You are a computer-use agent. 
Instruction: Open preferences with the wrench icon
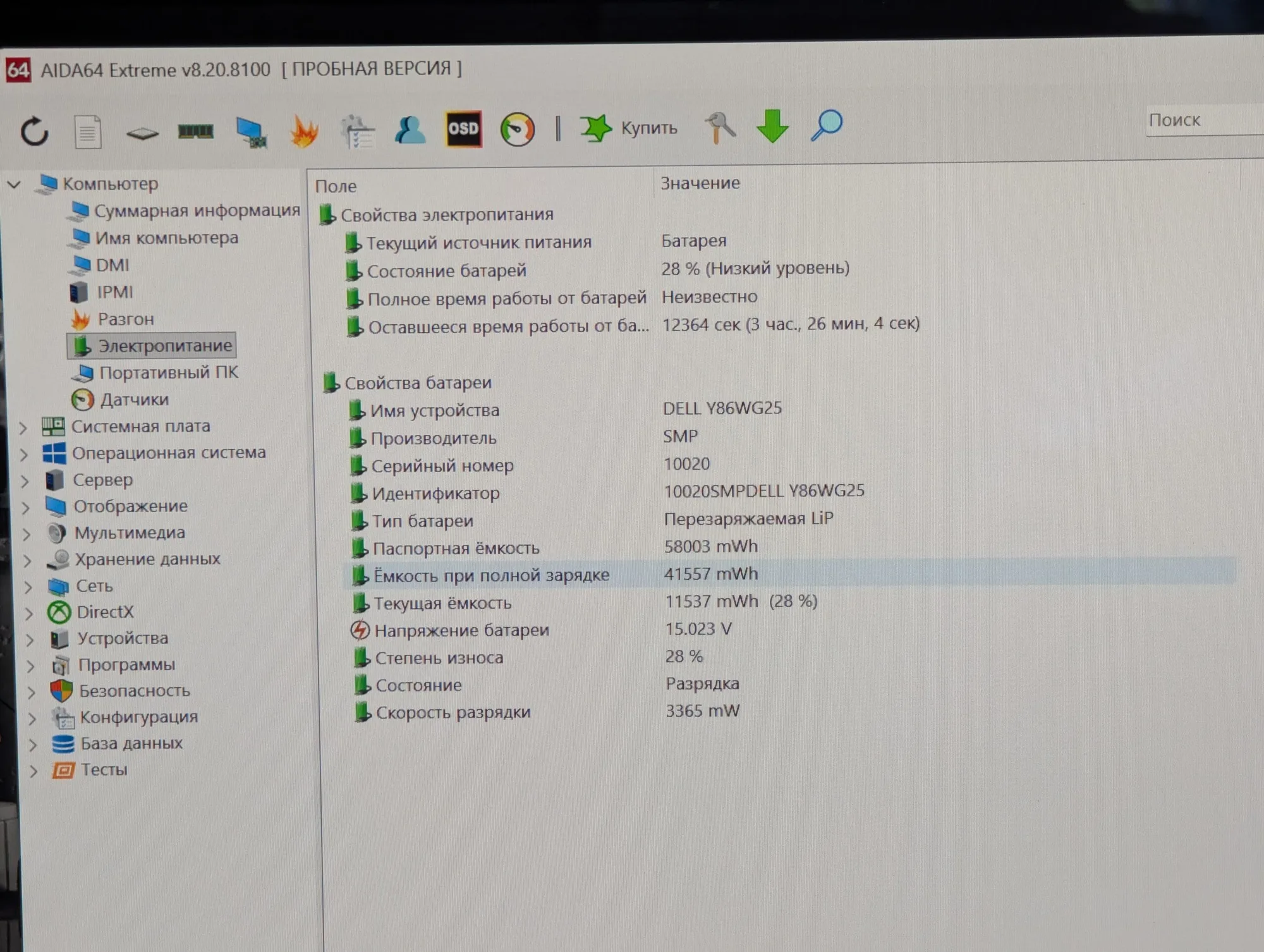click(720, 126)
